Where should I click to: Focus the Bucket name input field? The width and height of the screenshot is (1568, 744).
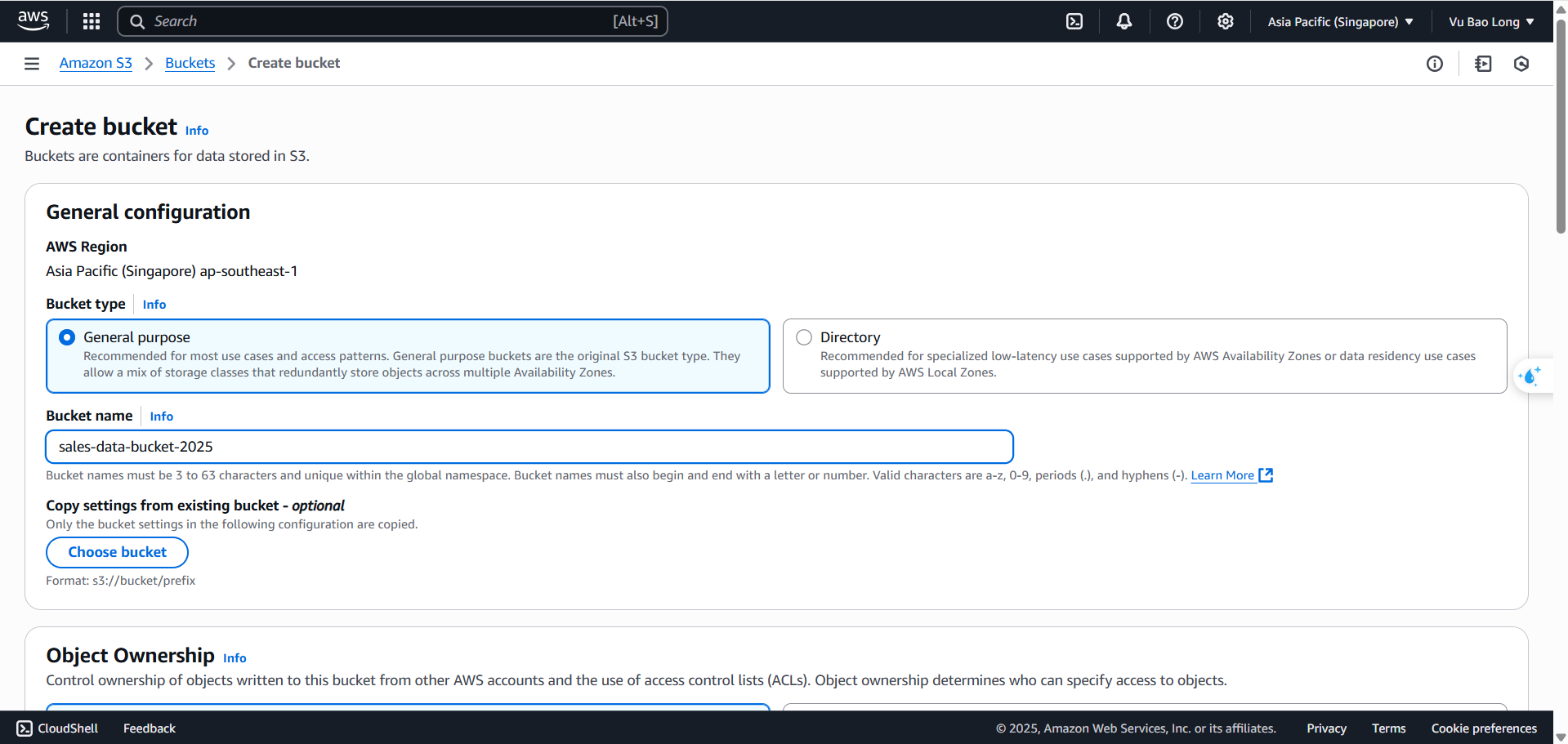pos(529,447)
